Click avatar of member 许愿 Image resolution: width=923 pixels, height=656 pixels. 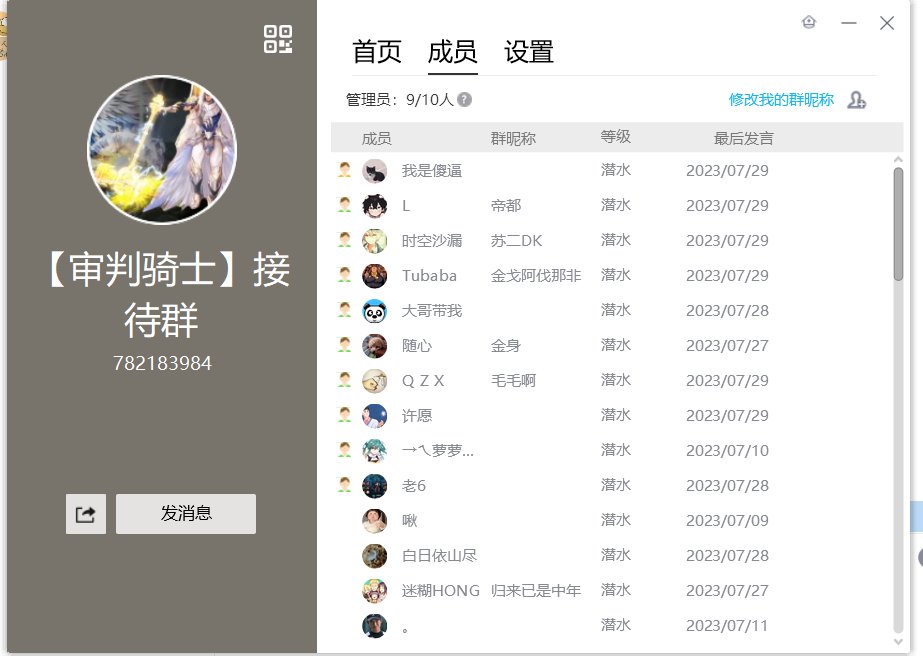tap(374, 416)
